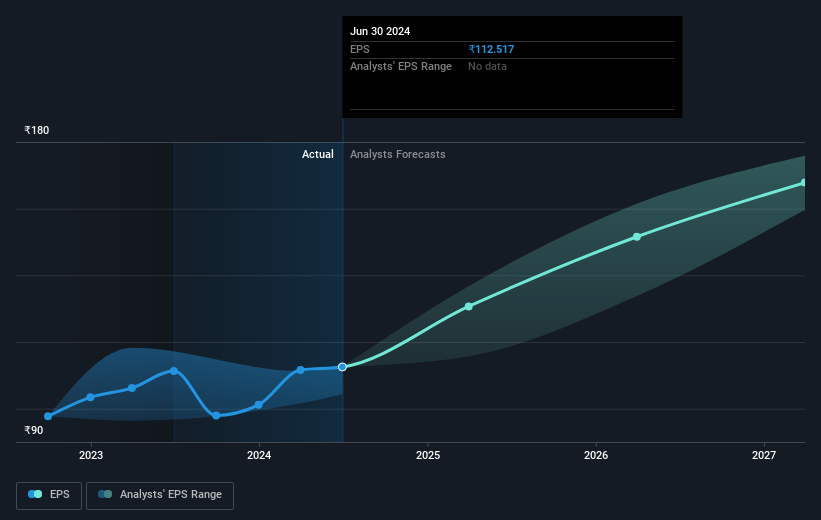The height and width of the screenshot is (520, 821).
Task: Click the EPS data point at start of 2024
Action: tap(259, 405)
